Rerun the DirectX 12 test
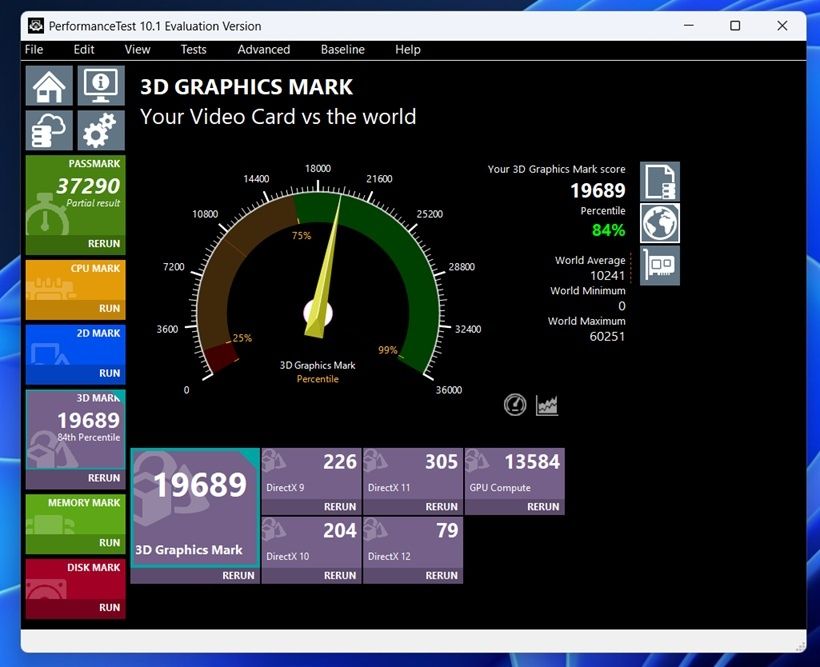Image resolution: width=820 pixels, height=667 pixels. point(441,575)
